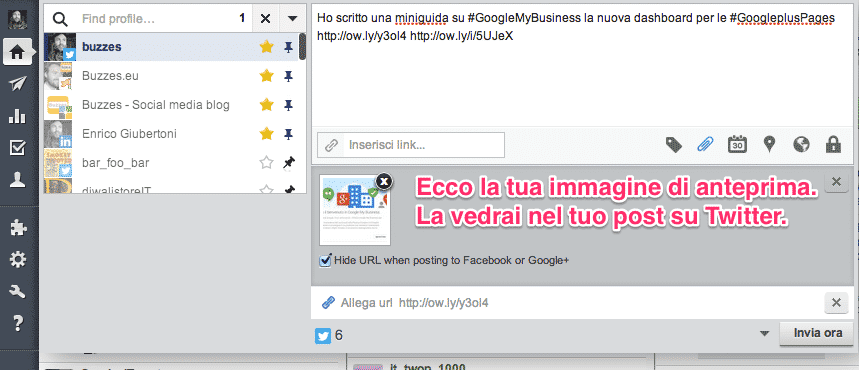Open the Settings gear icon

click(18, 260)
